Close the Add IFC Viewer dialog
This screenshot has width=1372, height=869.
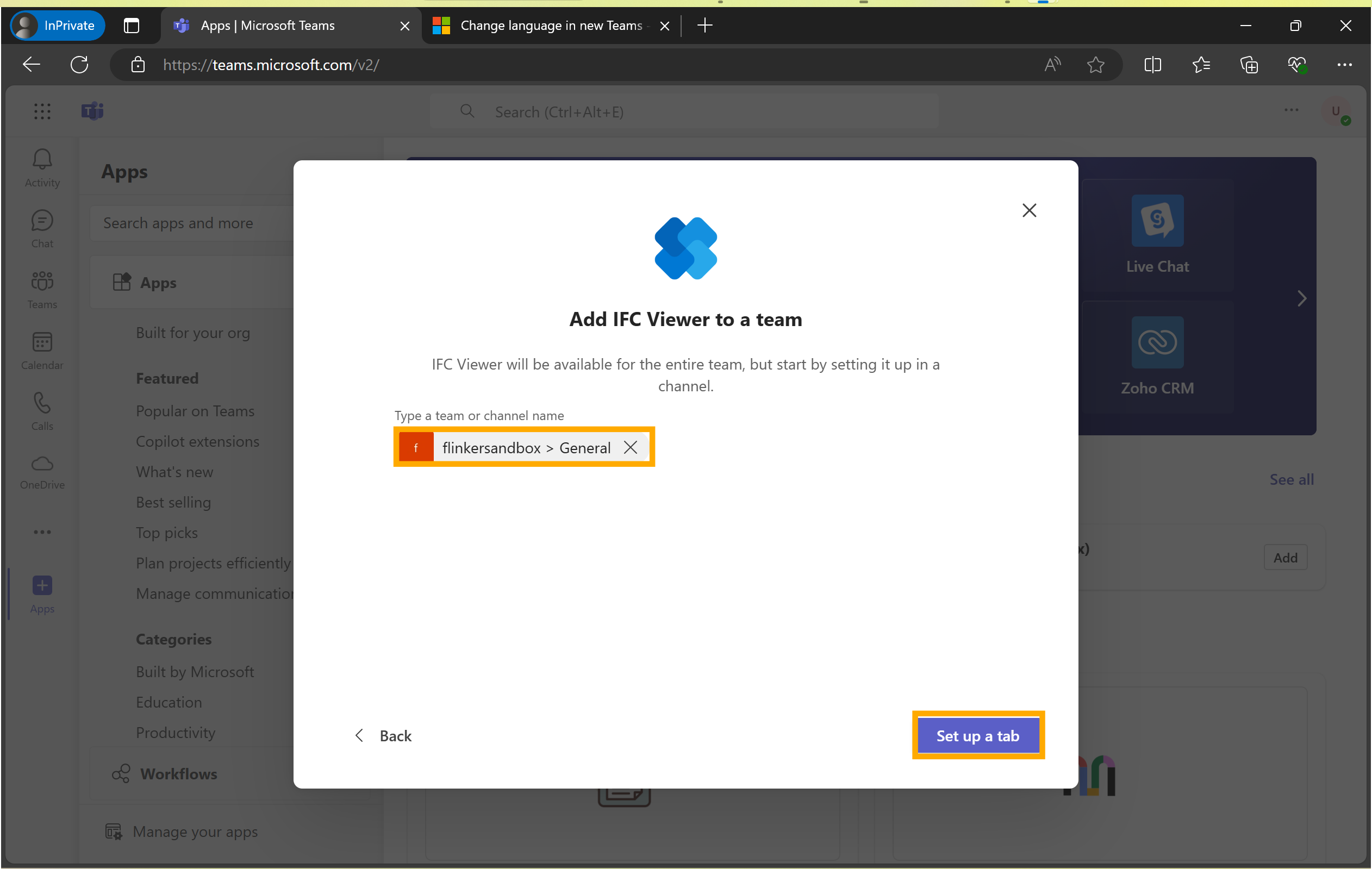tap(1029, 210)
